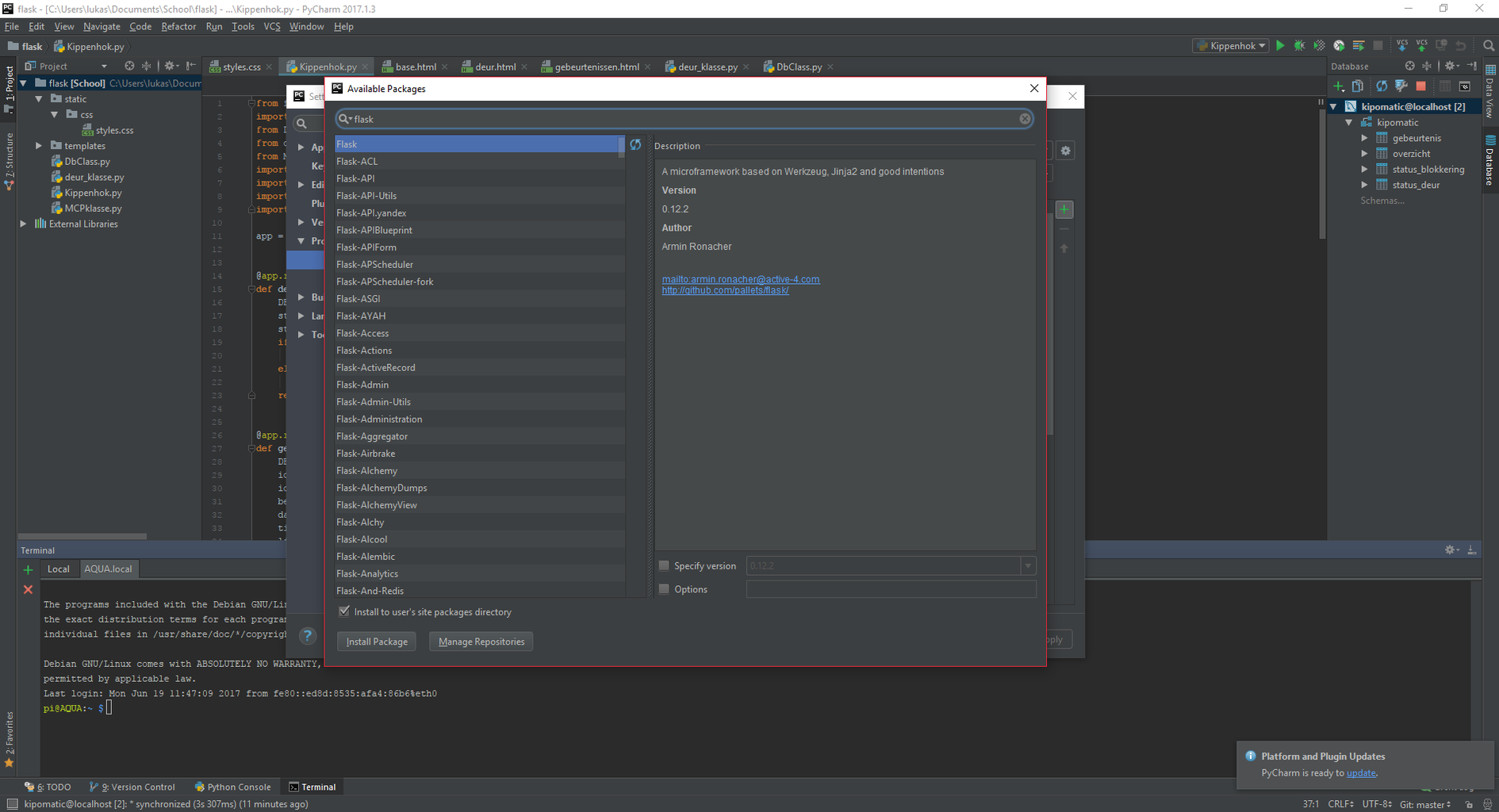Enable the Specify version checkbox
This screenshot has width=1499, height=812.
[665, 565]
